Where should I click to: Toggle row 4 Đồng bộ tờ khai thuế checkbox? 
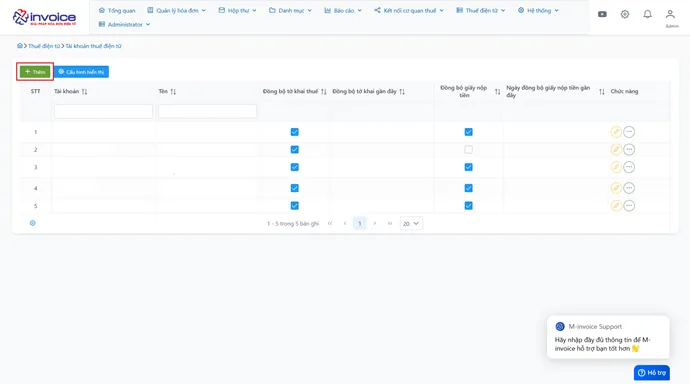294,188
